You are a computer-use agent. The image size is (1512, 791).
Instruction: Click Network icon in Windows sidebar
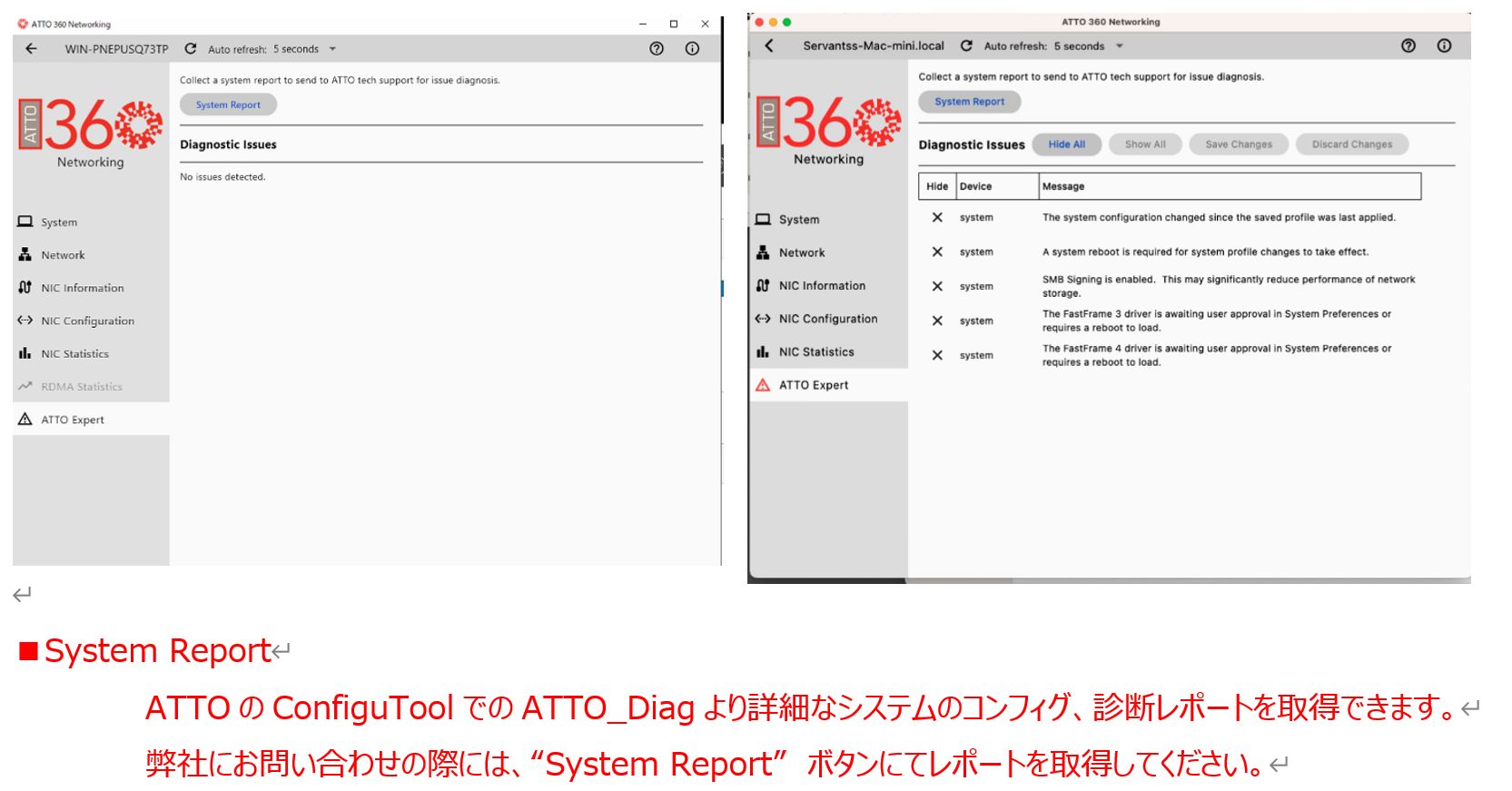coord(25,255)
